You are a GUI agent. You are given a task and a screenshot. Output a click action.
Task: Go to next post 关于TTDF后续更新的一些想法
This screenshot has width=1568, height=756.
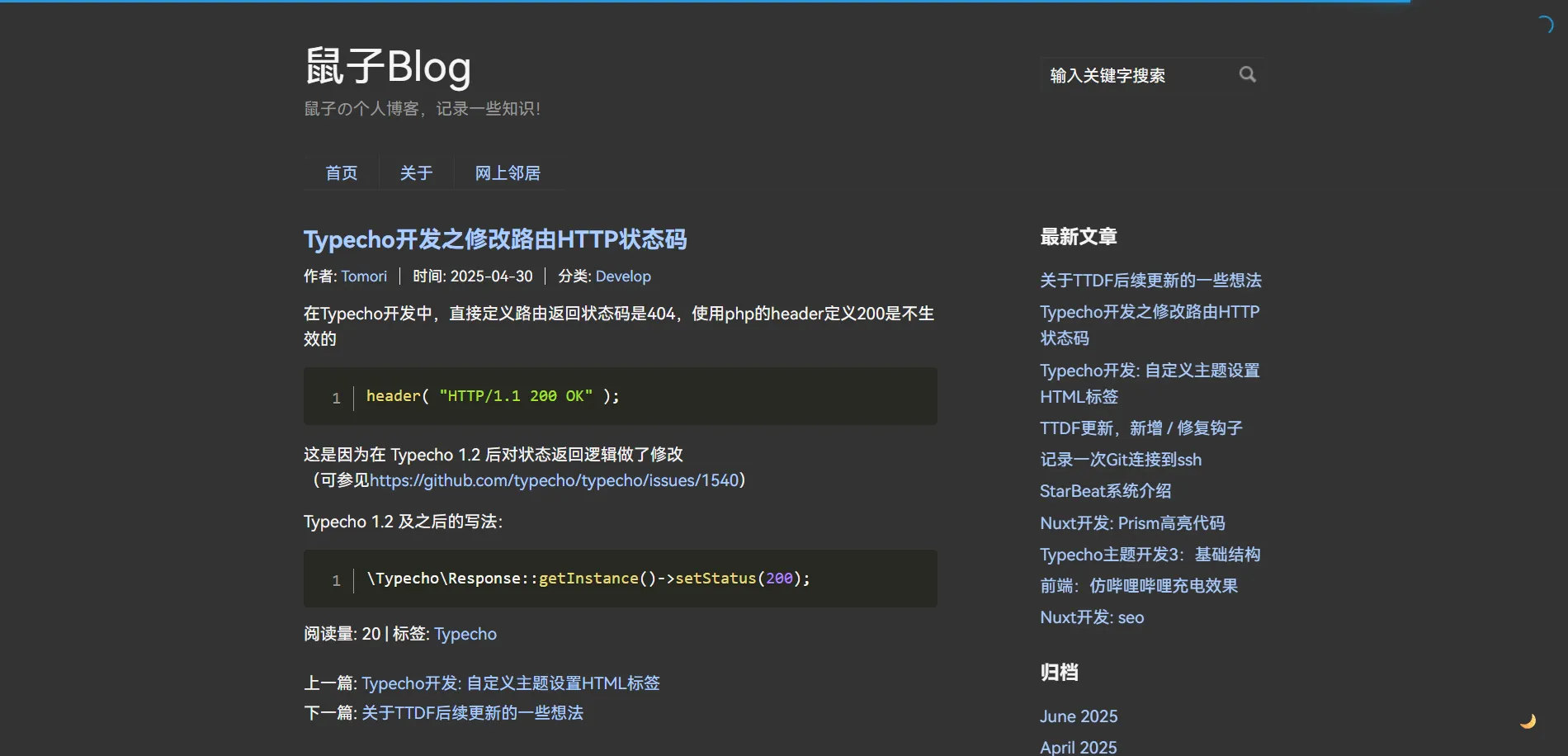coord(472,713)
